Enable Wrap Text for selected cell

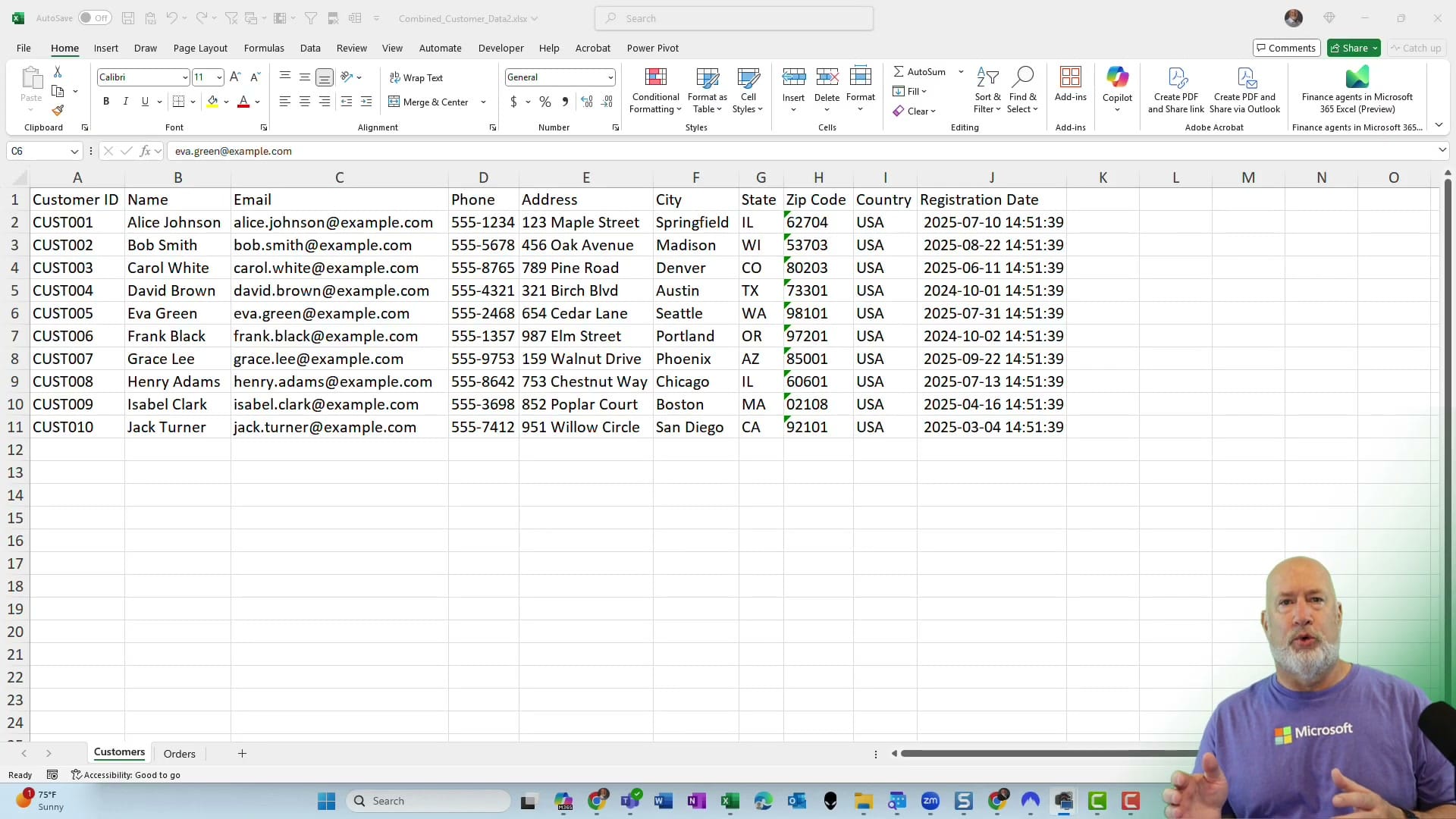tap(417, 77)
